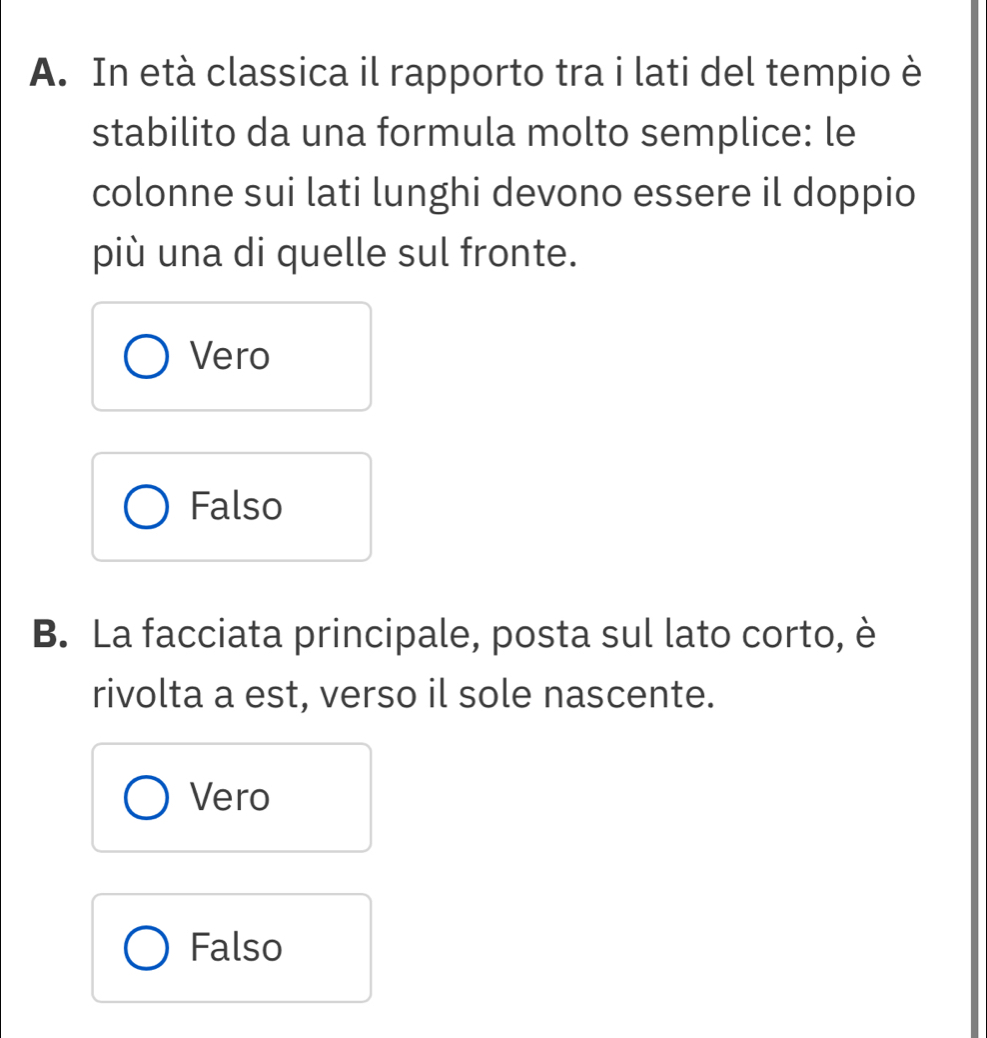Select the Falso radio button for statement A

coord(146,507)
